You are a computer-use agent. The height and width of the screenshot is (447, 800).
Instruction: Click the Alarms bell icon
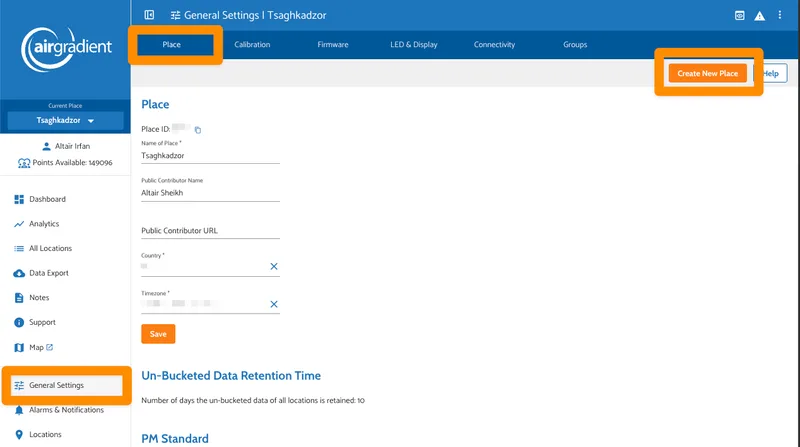tap(19, 410)
